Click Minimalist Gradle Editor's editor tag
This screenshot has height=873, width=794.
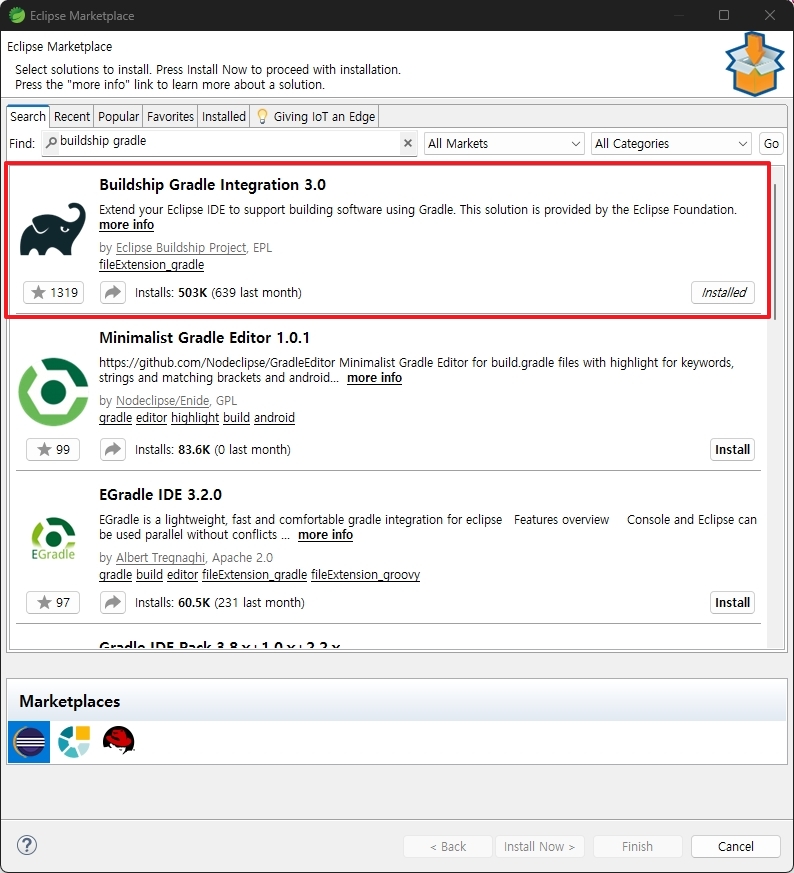(151, 418)
